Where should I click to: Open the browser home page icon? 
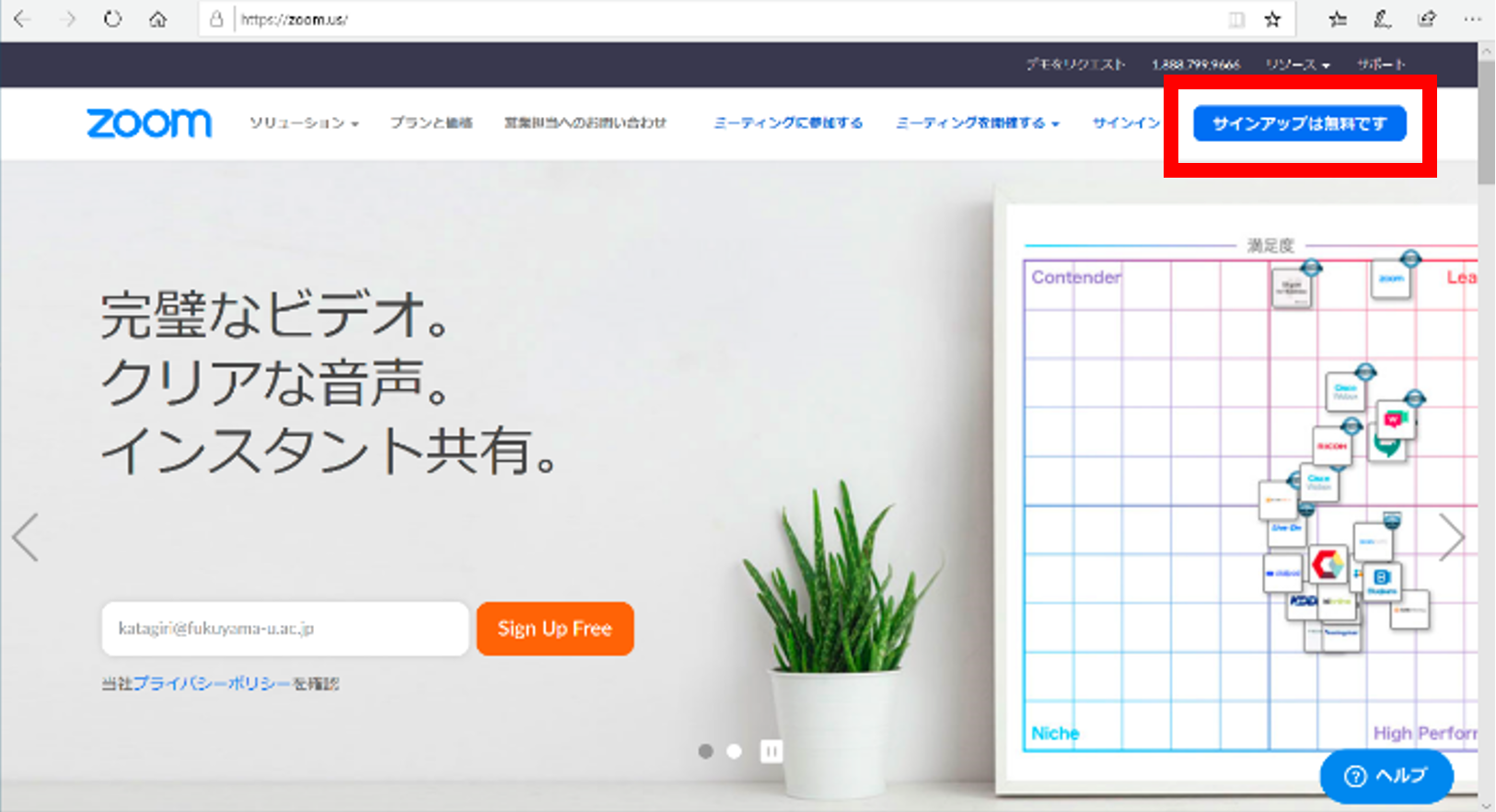[158, 19]
